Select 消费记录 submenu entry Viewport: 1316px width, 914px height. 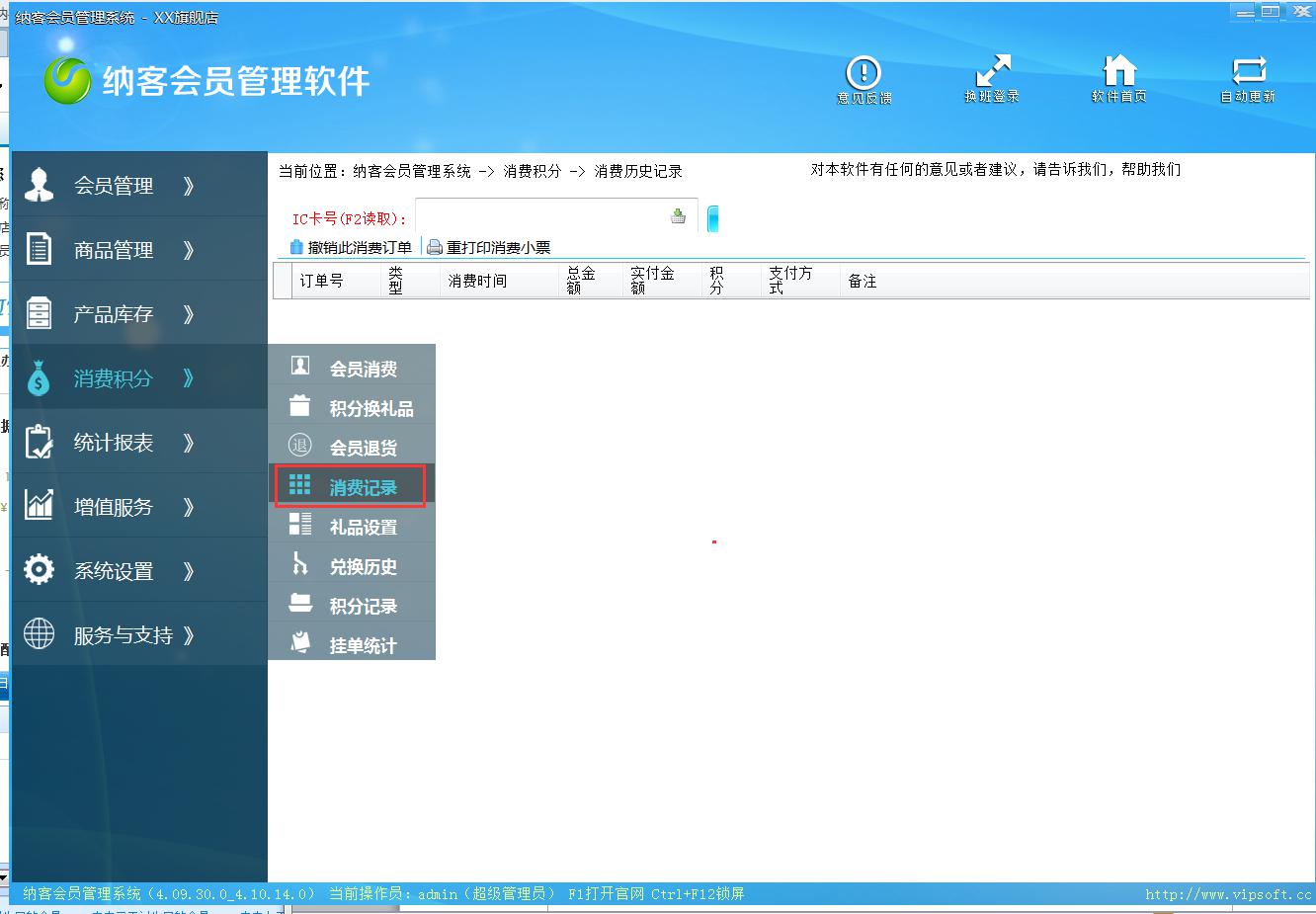click(x=363, y=487)
